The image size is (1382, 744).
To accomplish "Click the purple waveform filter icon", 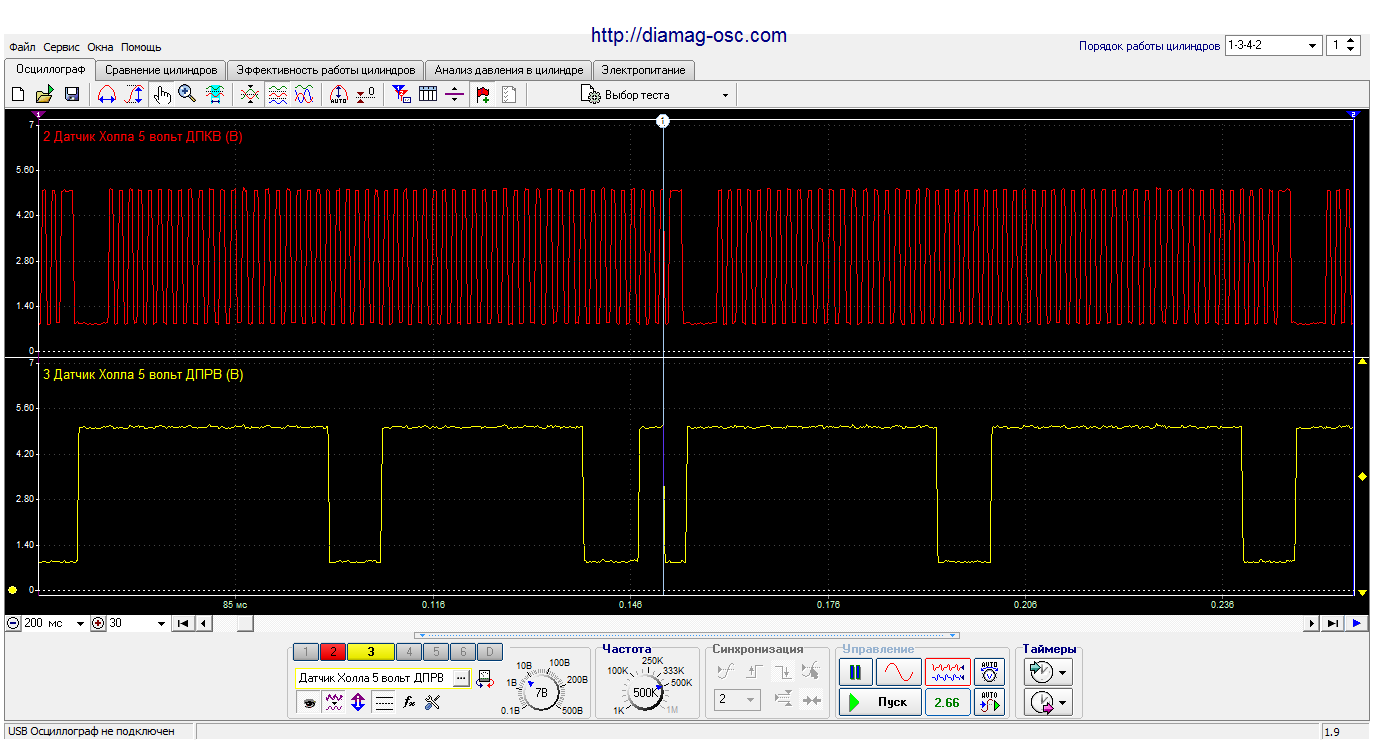I will [335, 703].
